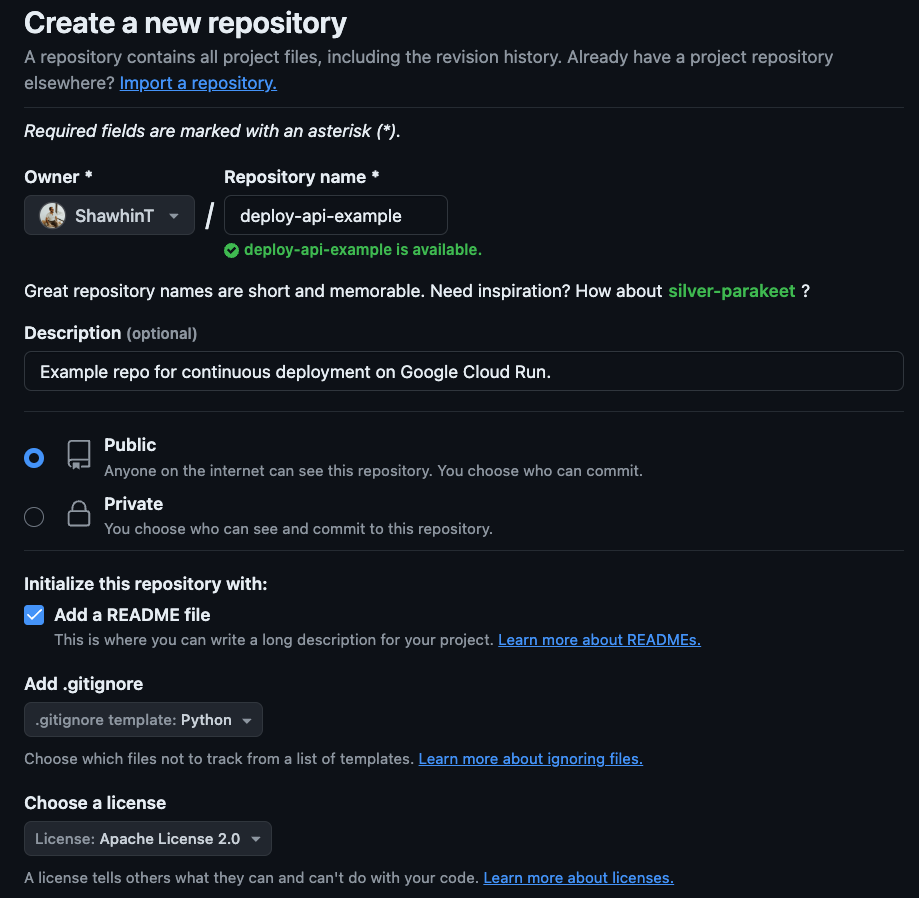Click the private repository lock icon
This screenshot has width=919, height=898.
(x=79, y=515)
